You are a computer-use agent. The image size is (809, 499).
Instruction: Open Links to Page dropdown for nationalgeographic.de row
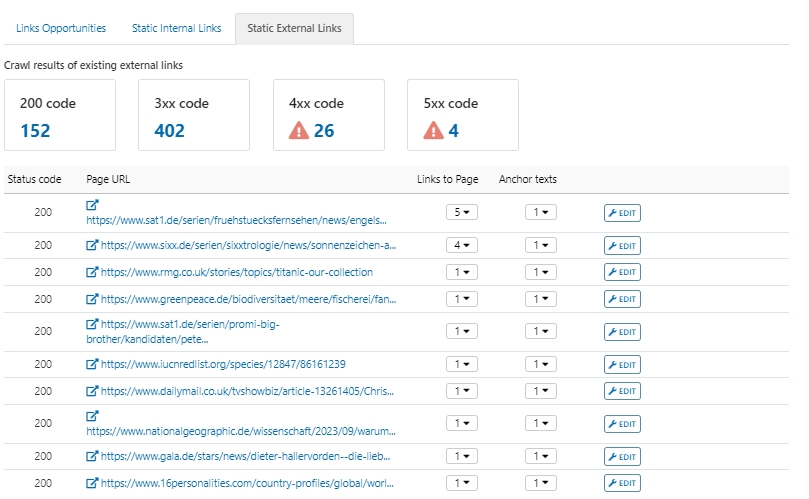[x=462, y=423]
